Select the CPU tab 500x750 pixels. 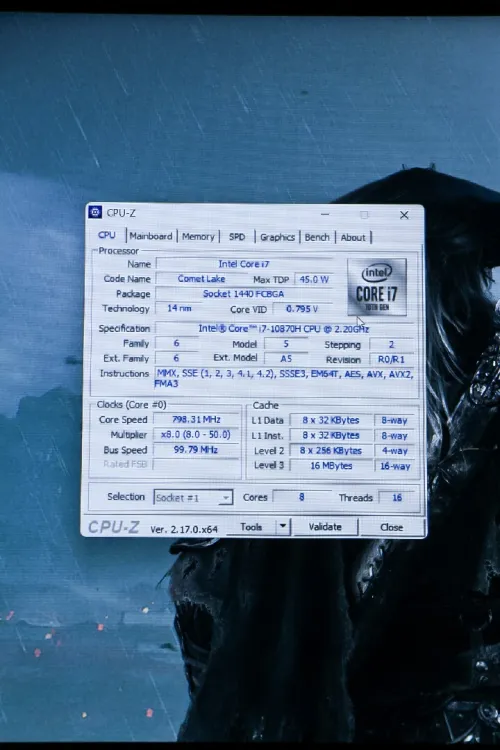click(x=107, y=235)
